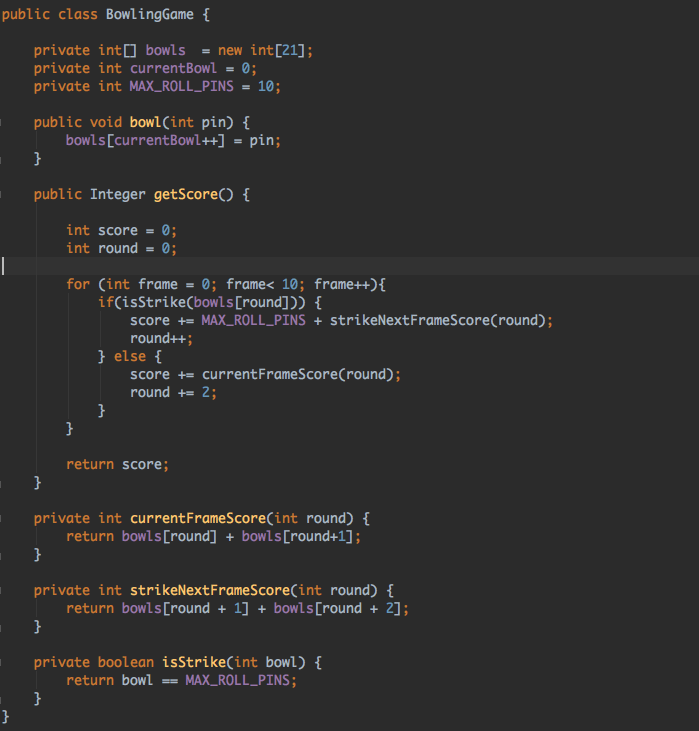Click MAX_ROLL_PINS in its declaration line
Image resolution: width=699 pixels, height=731 pixels.
coord(181,87)
